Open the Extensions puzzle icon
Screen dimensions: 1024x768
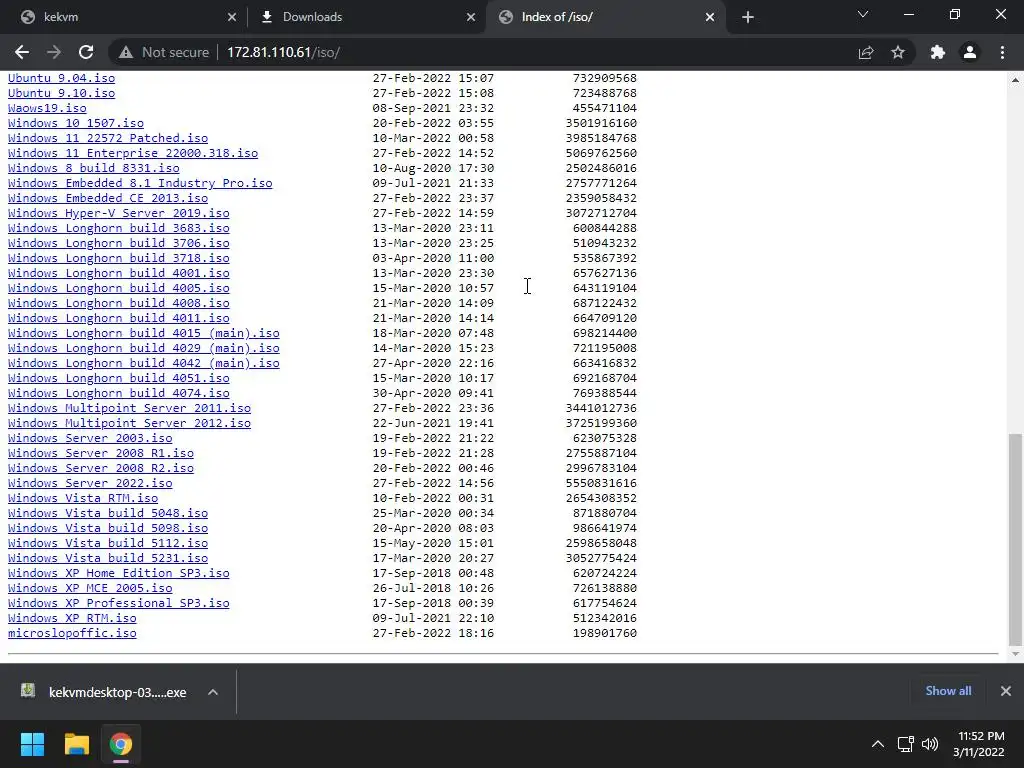coord(938,52)
